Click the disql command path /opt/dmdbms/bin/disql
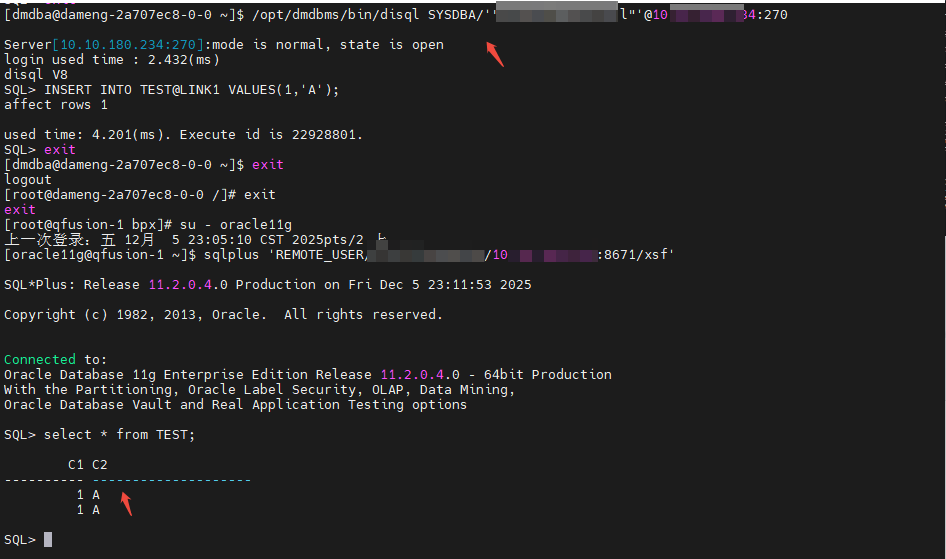The width and height of the screenshot is (946, 559). (x=335, y=14)
